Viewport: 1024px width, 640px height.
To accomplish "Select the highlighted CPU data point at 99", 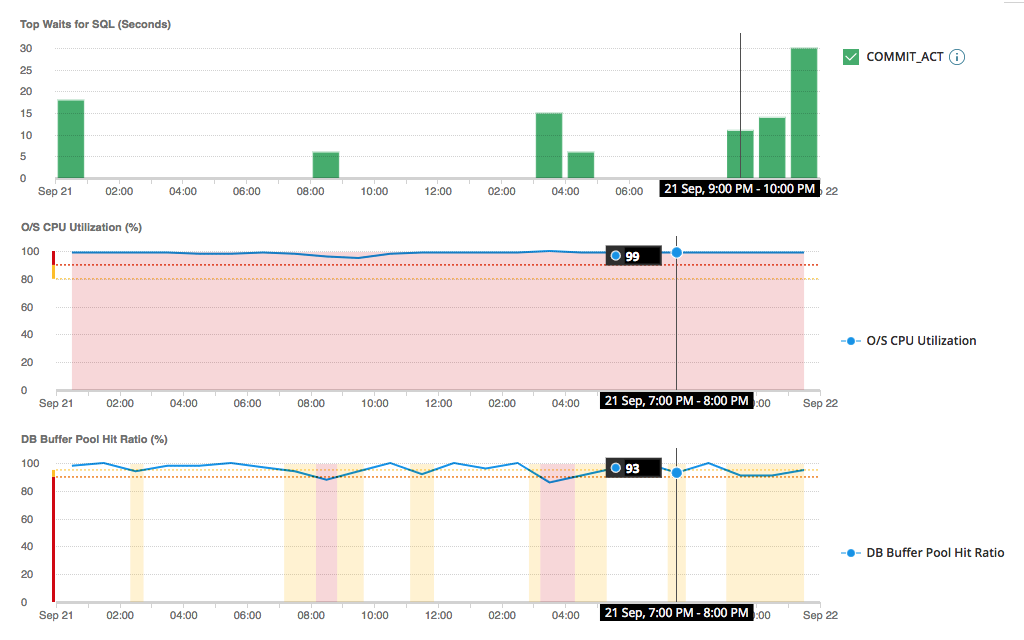I will 677,252.
